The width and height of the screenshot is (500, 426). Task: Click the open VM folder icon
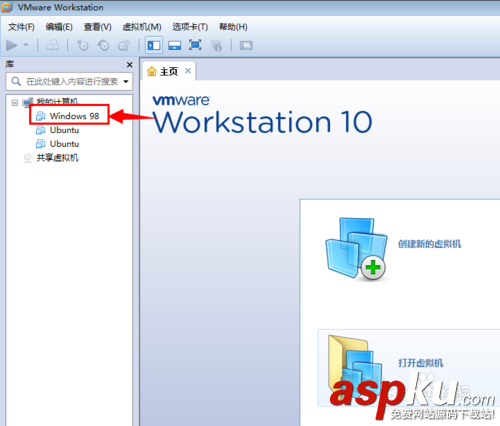pos(355,366)
